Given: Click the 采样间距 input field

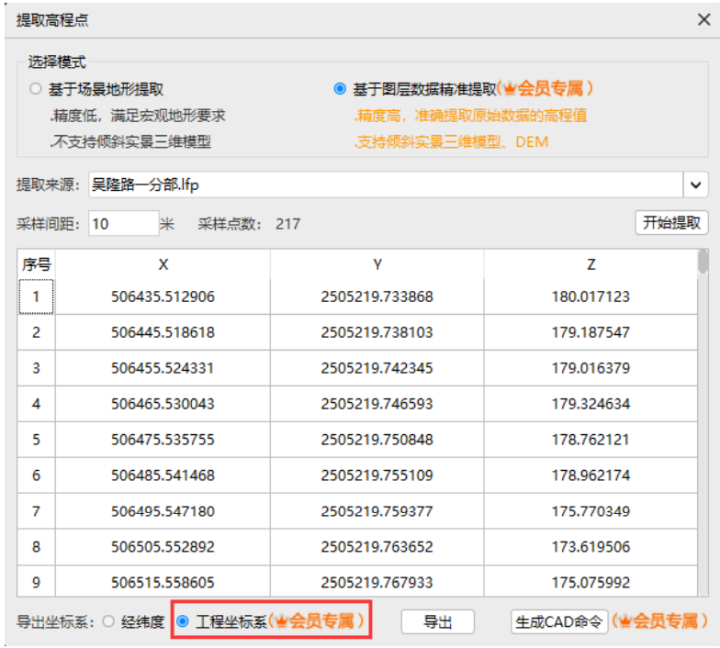Looking at the screenshot, I should (124, 224).
